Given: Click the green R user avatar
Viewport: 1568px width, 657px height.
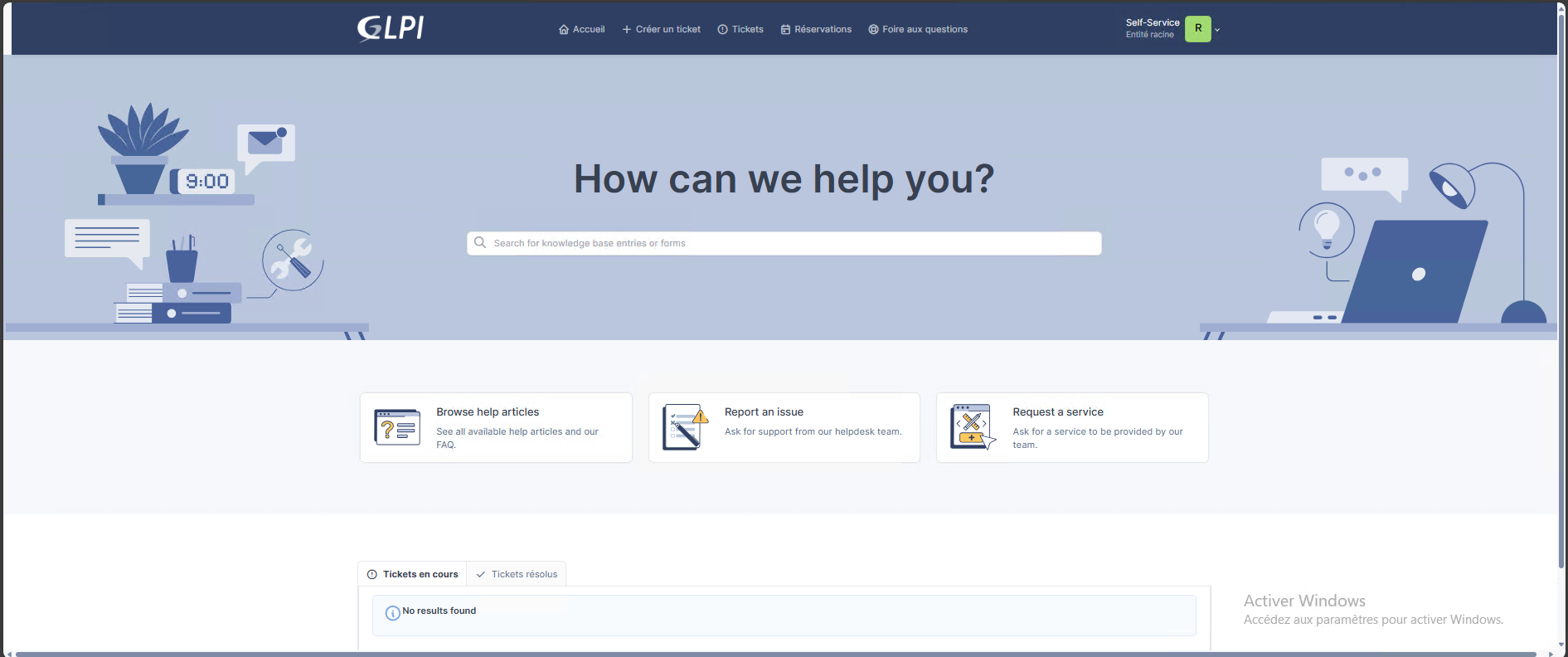Looking at the screenshot, I should pos(1197,29).
